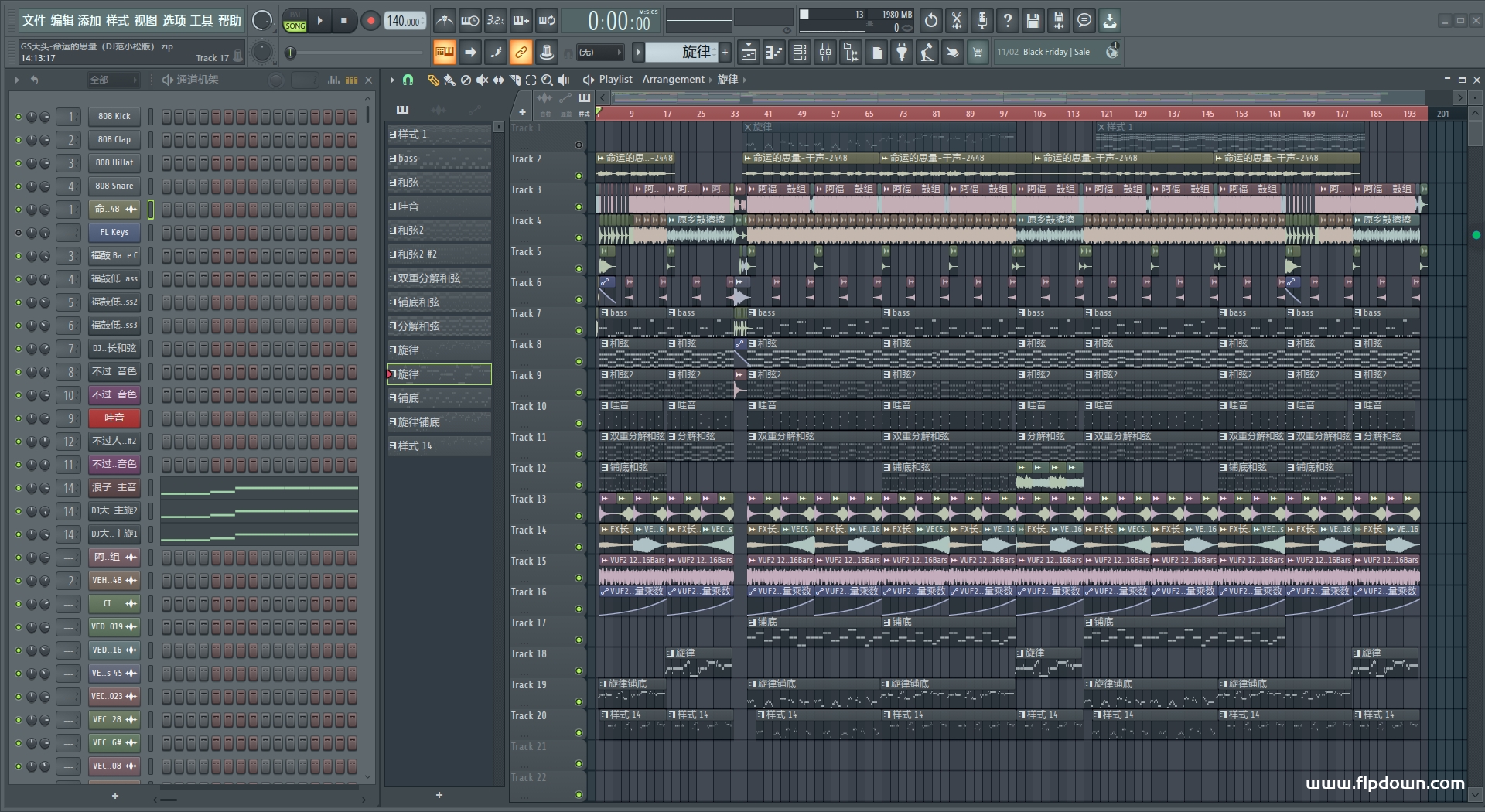Open the 旋律 pattern selector
Screen dimensions: 1485x812
(x=682, y=52)
